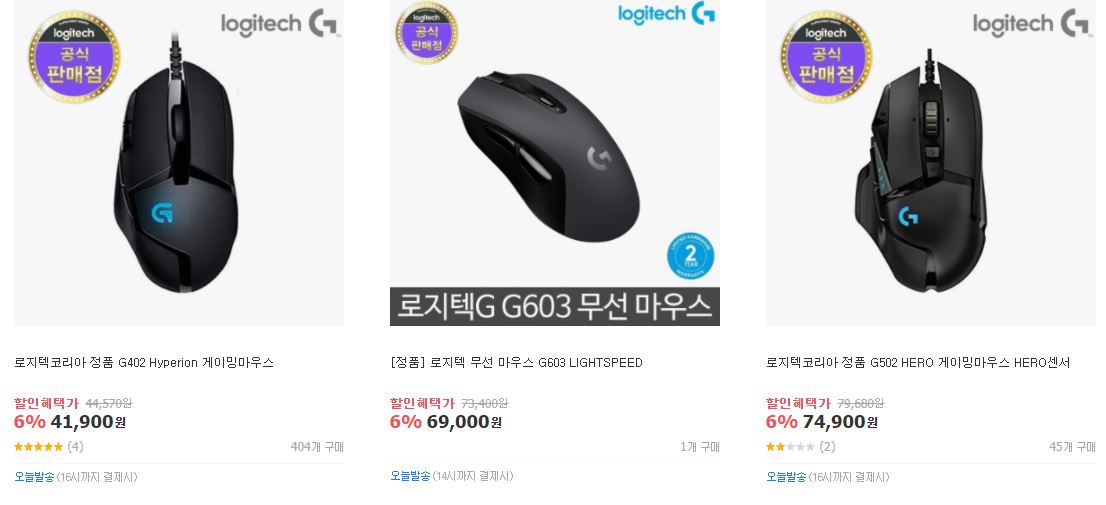The width and height of the screenshot is (1106, 505).
Task: Click the 2 year warranty badge
Action: (x=691, y=256)
